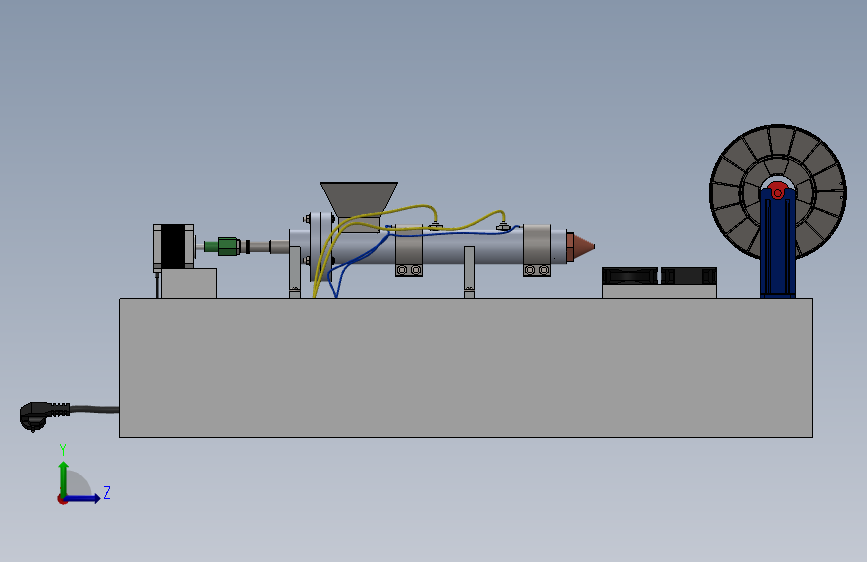
Task: Select the yellow wire loop
Action: tap(409, 210)
